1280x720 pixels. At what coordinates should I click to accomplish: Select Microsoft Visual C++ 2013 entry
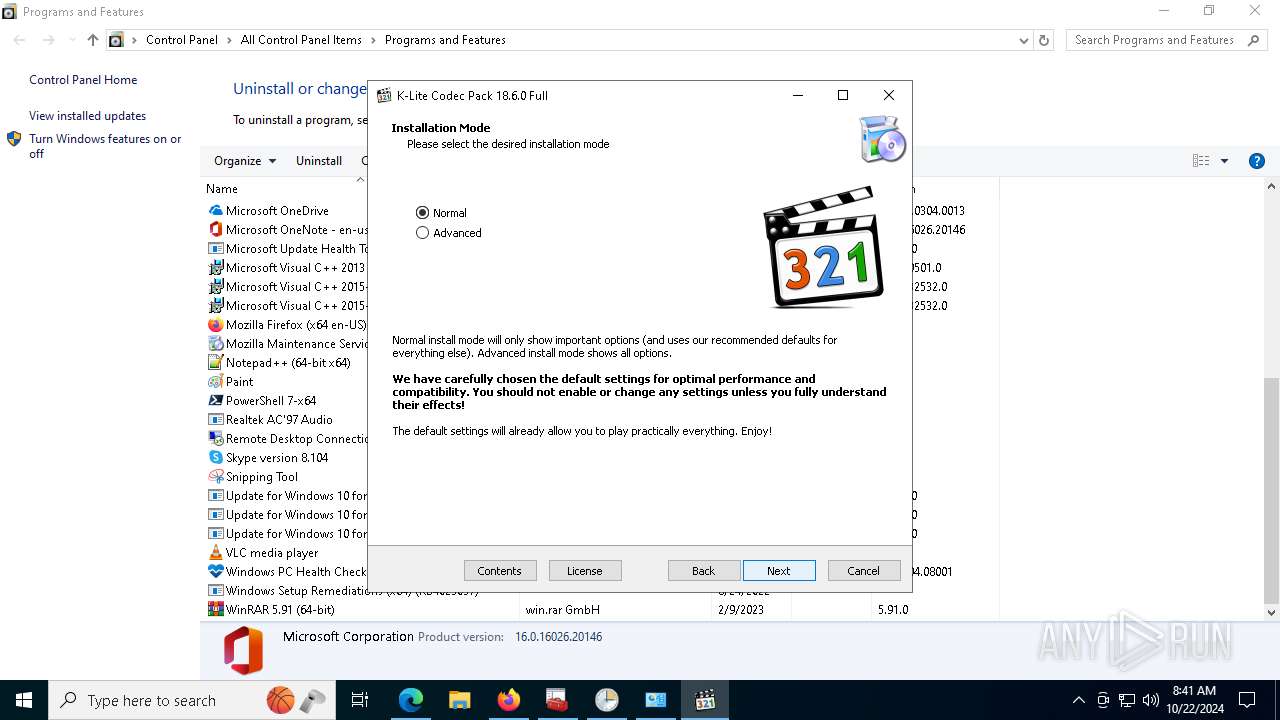(x=295, y=268)
